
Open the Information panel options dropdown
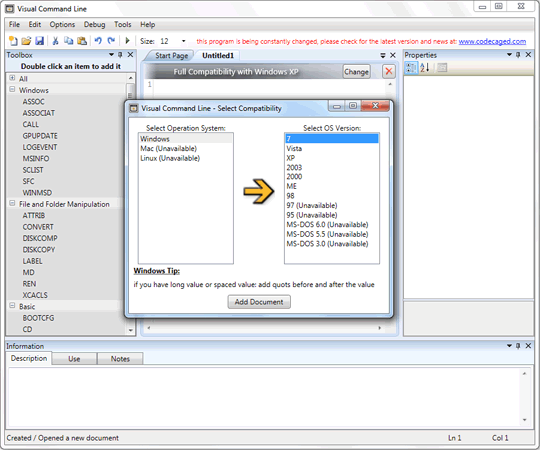click(x=509, y=346)
